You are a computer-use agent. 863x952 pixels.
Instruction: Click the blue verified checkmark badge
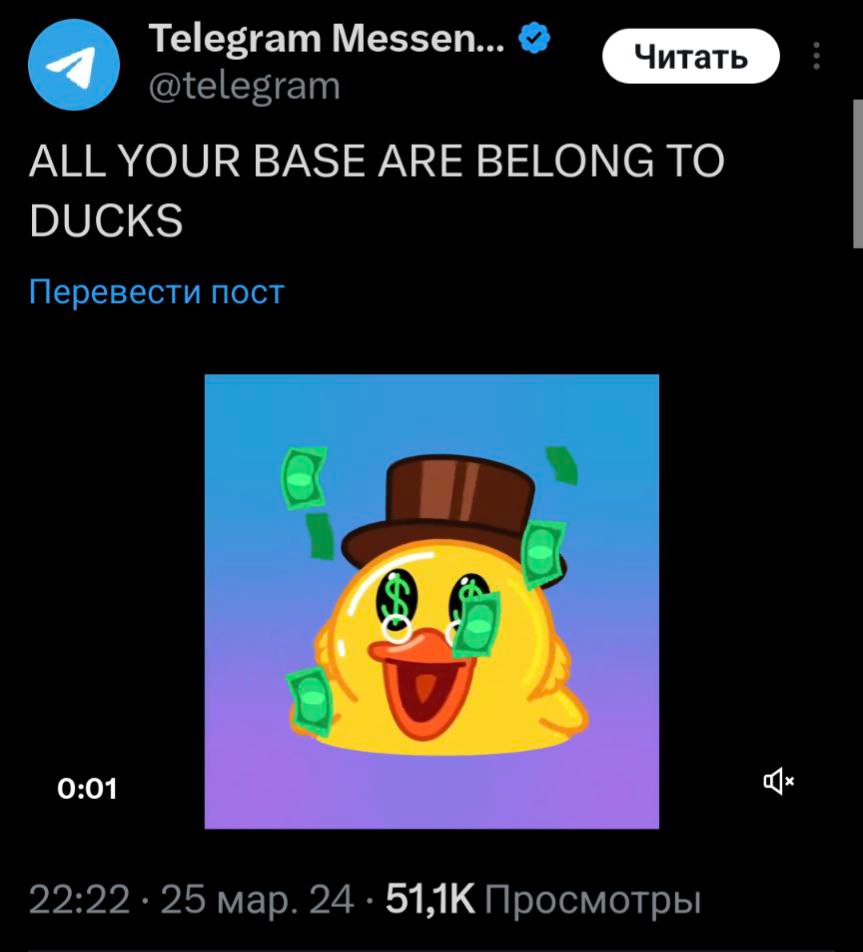(534, 39)
